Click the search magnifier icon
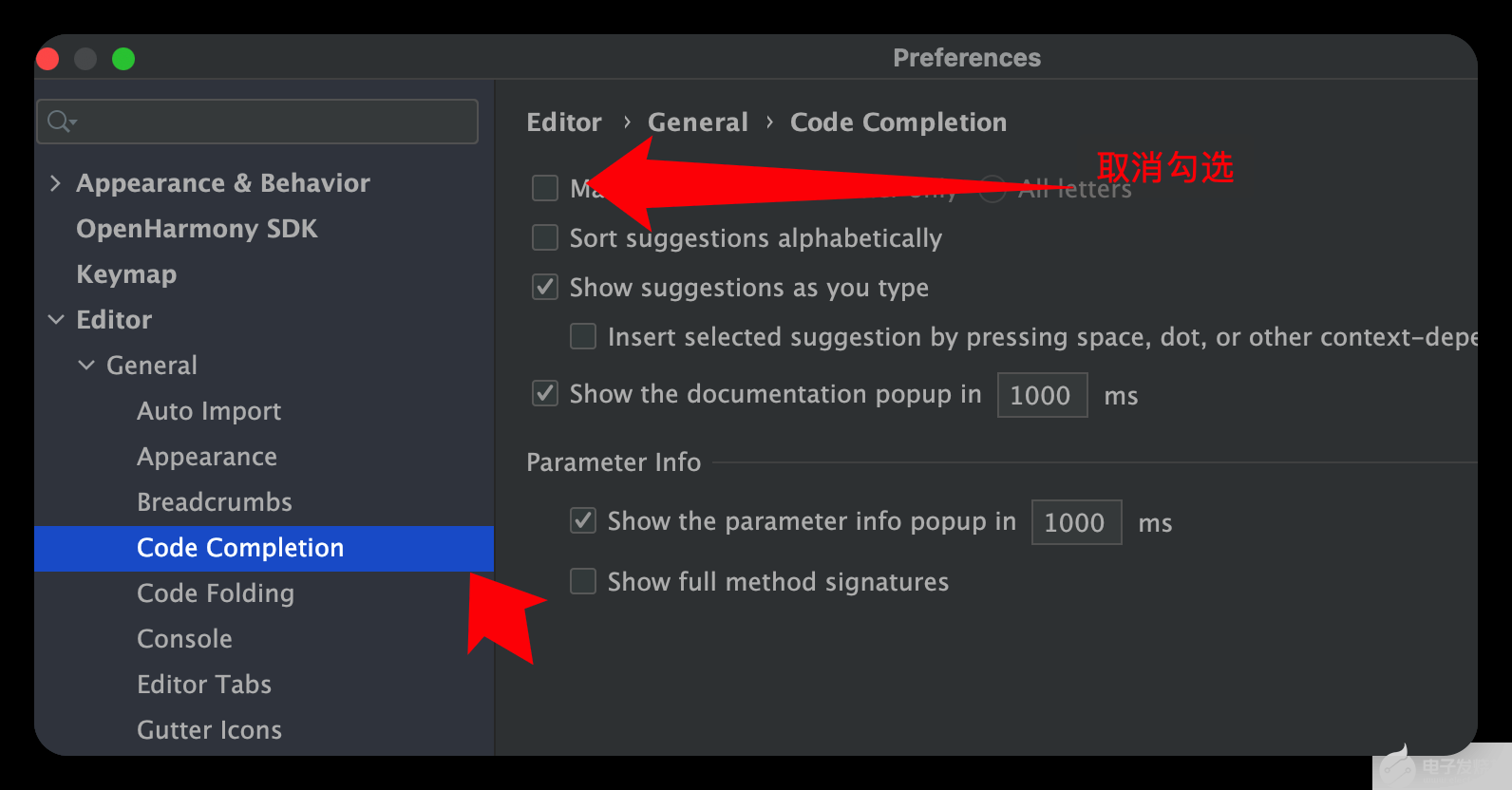Image resolution: width=1512 pixels, height=790 pixels. [60, 122]
